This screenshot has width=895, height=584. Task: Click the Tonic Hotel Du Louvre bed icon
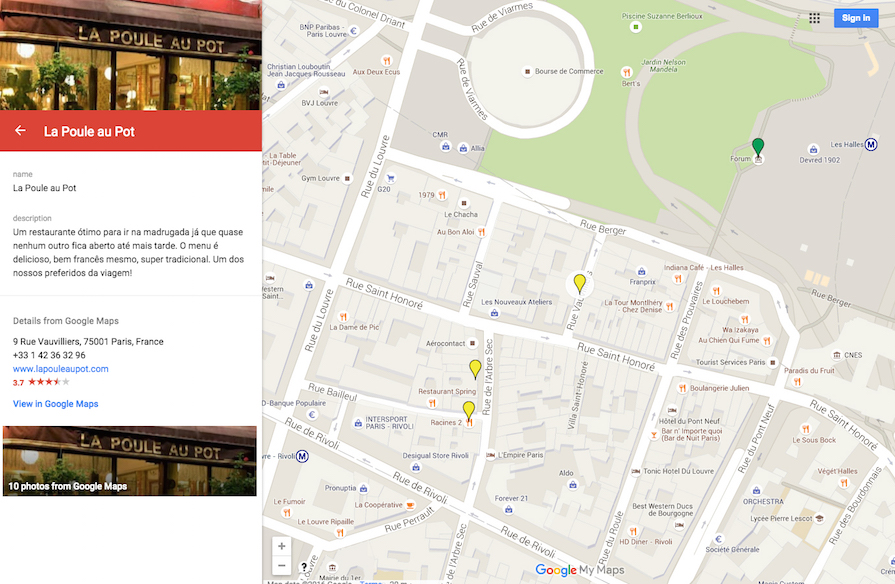(635, 472)
